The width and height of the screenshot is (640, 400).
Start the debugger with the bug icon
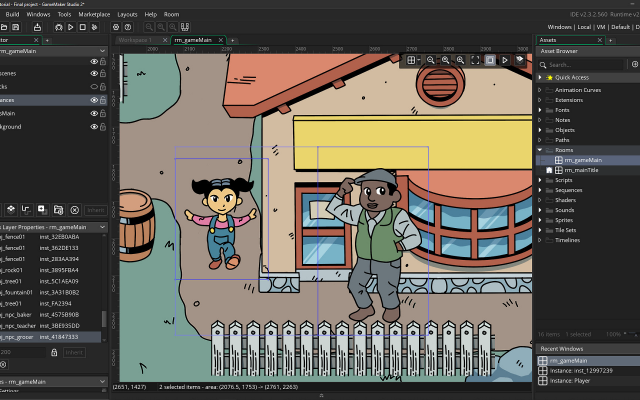point(59,27)
